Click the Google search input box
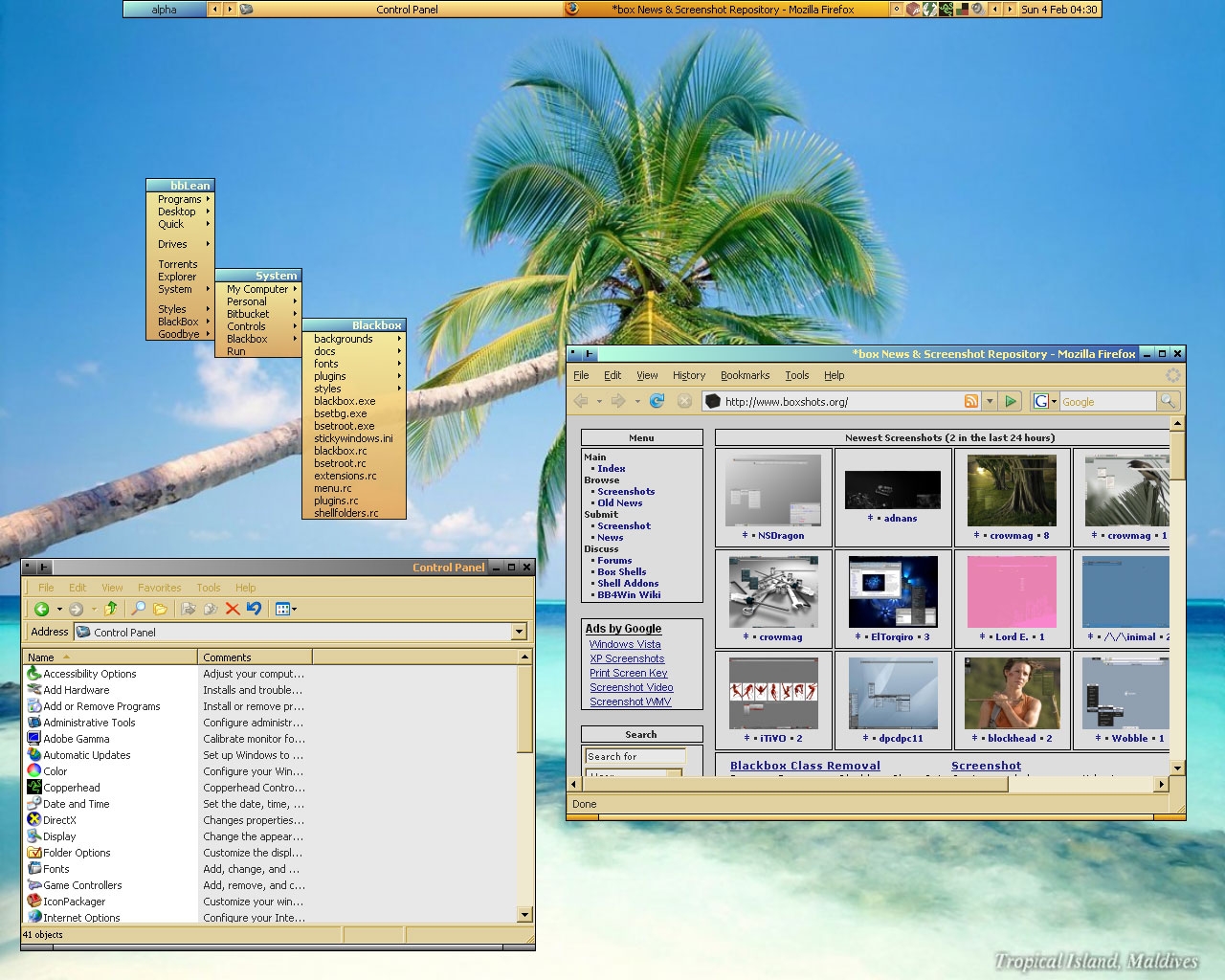 point(1108,402)
